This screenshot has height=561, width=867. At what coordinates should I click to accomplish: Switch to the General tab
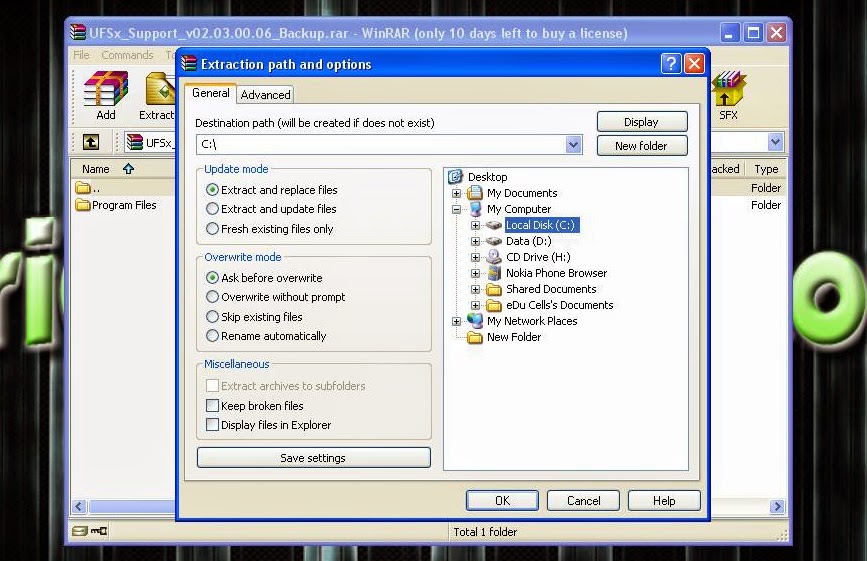[x=211, y=93]
